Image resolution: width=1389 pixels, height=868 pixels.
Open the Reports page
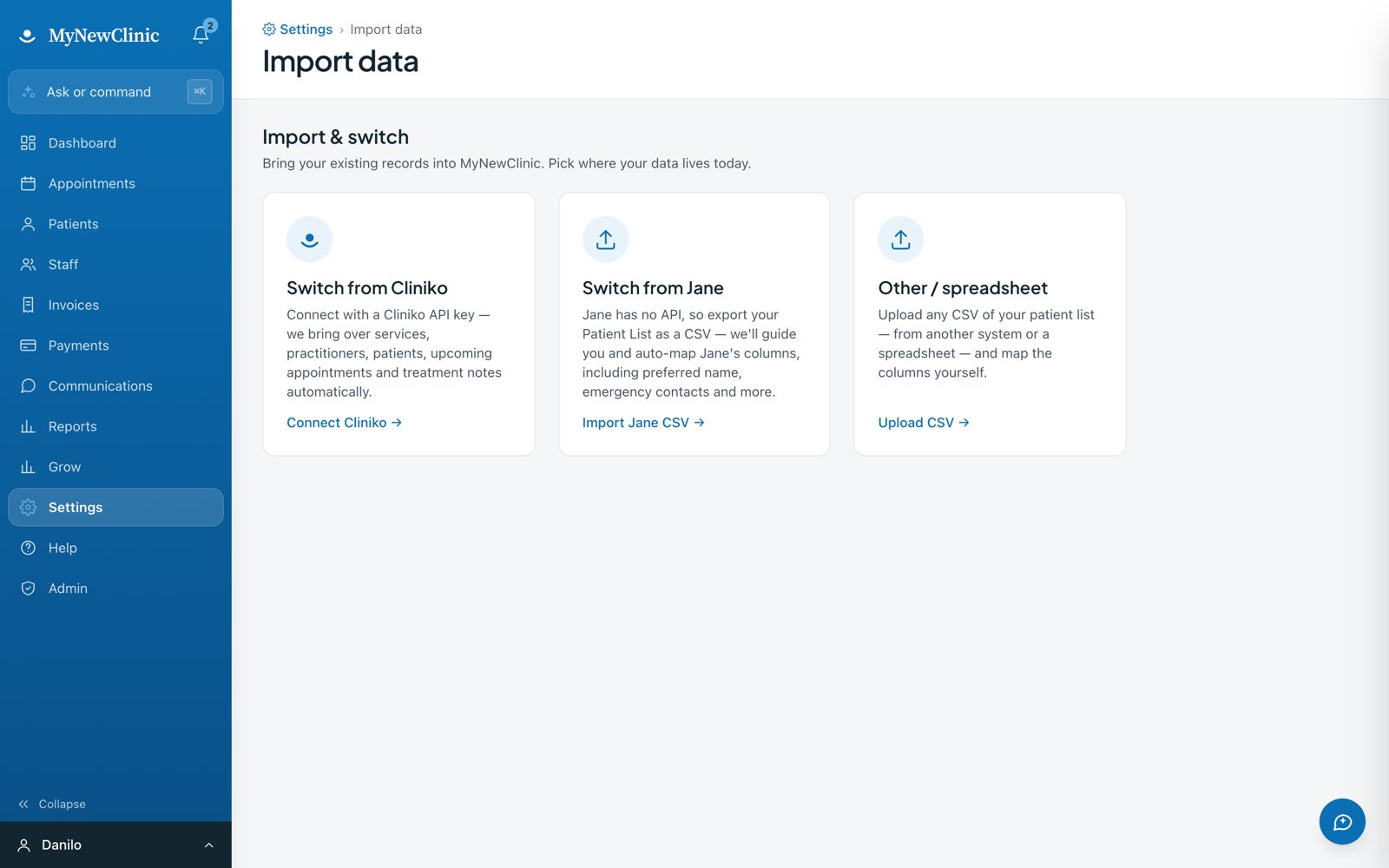pyautogui.click(x=115, y=426)
